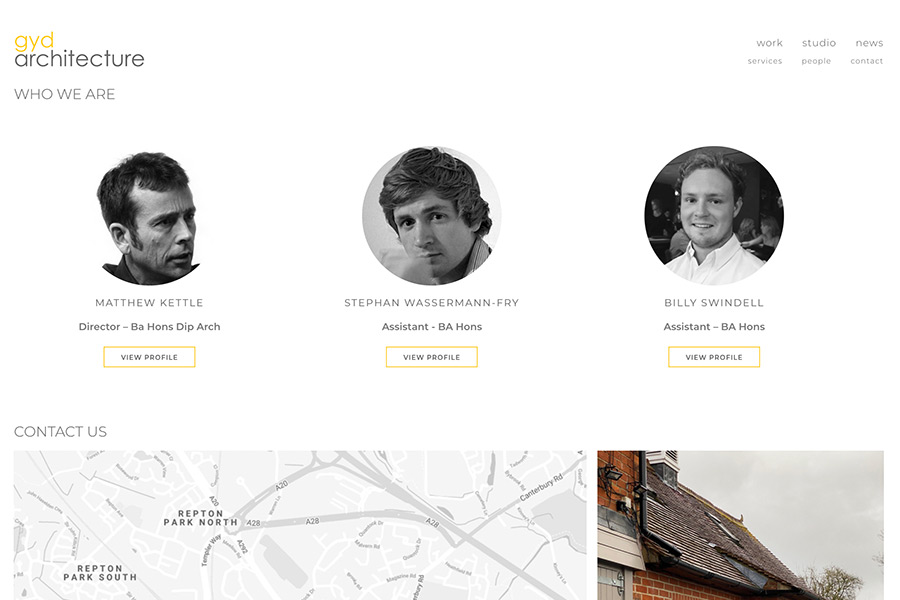
Task: Open the contact link
Action: [x=867, y=61]
